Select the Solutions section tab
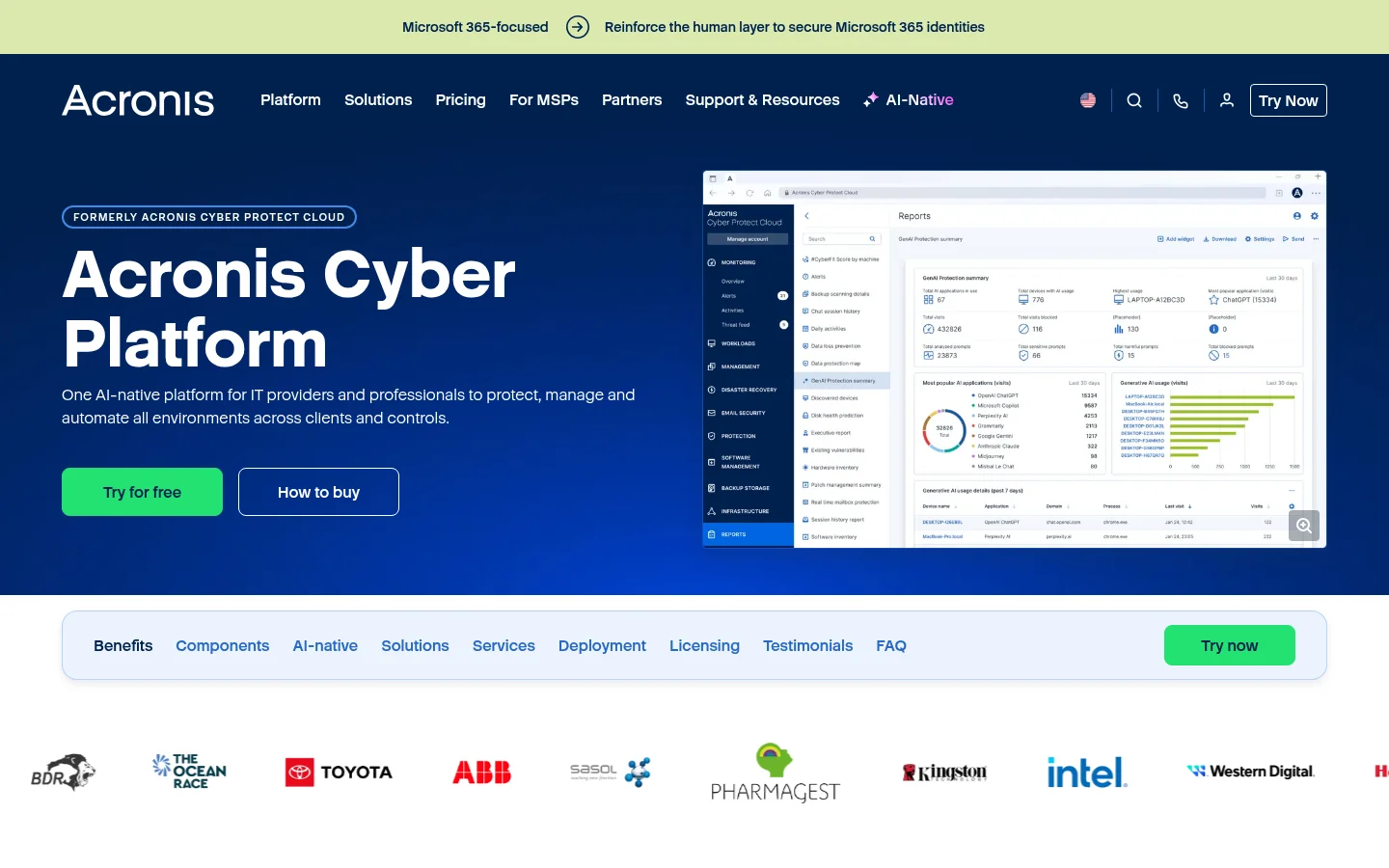 (415, 645)
